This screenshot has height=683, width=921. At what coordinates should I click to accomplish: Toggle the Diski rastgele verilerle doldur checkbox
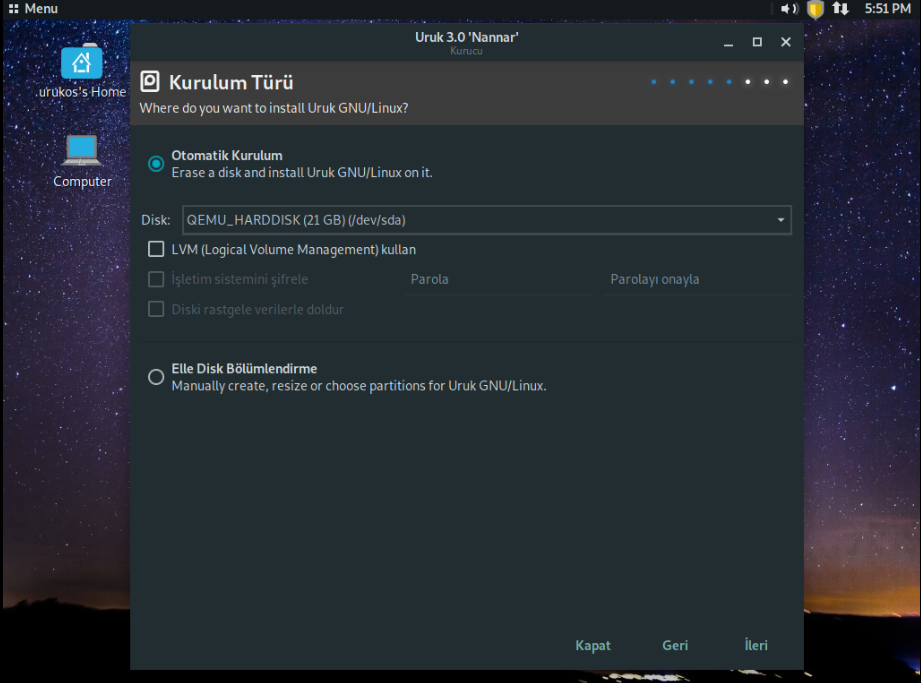coord(156,309)
